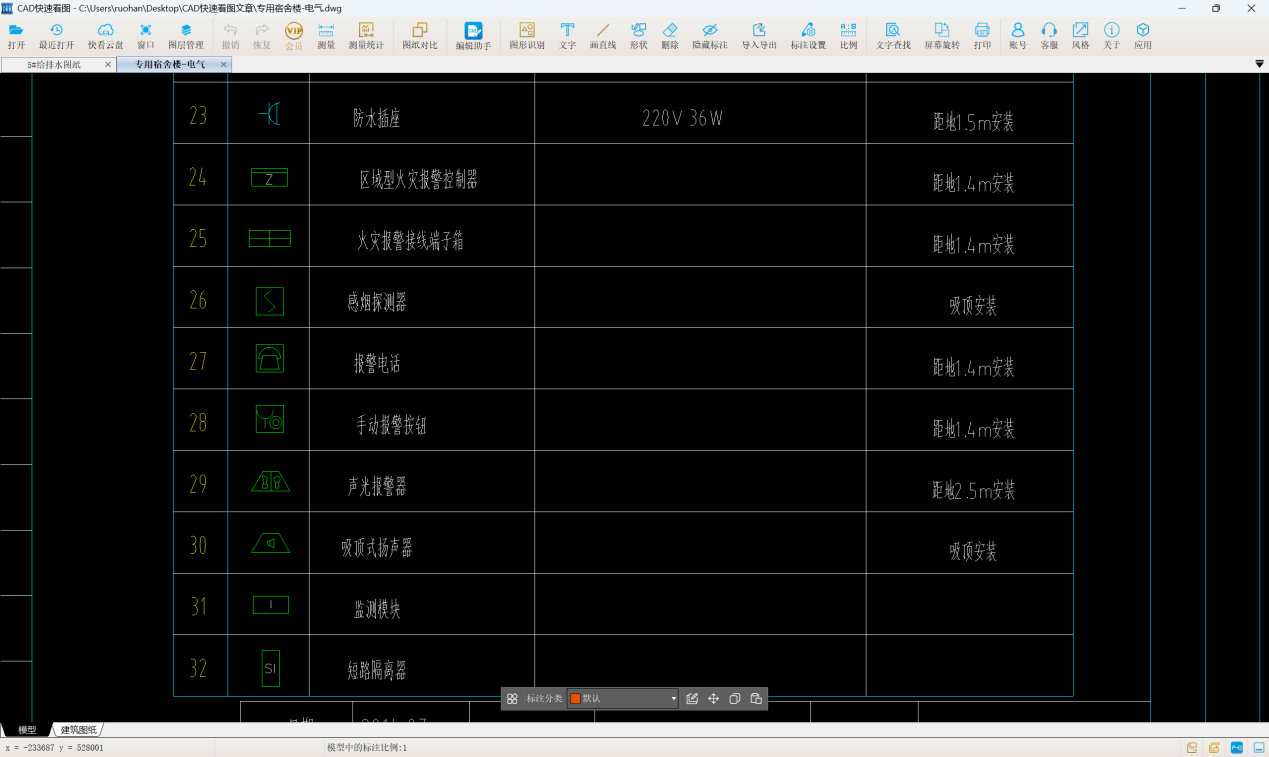The image size is (1269, 757).
Task: Click the grid icon beside 标注分类
Action: [x=512, y=699]
